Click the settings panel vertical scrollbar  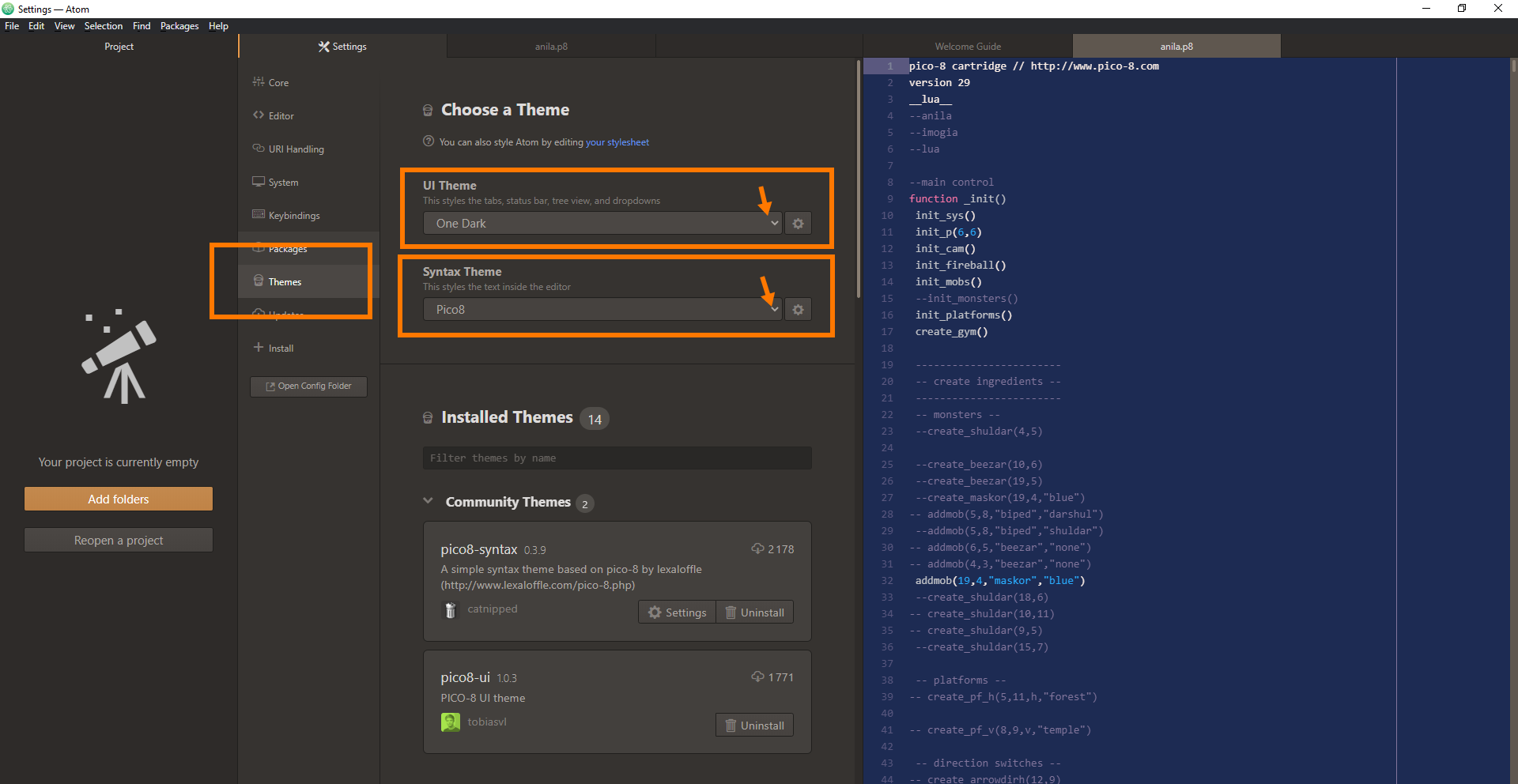tap(859, 179)
